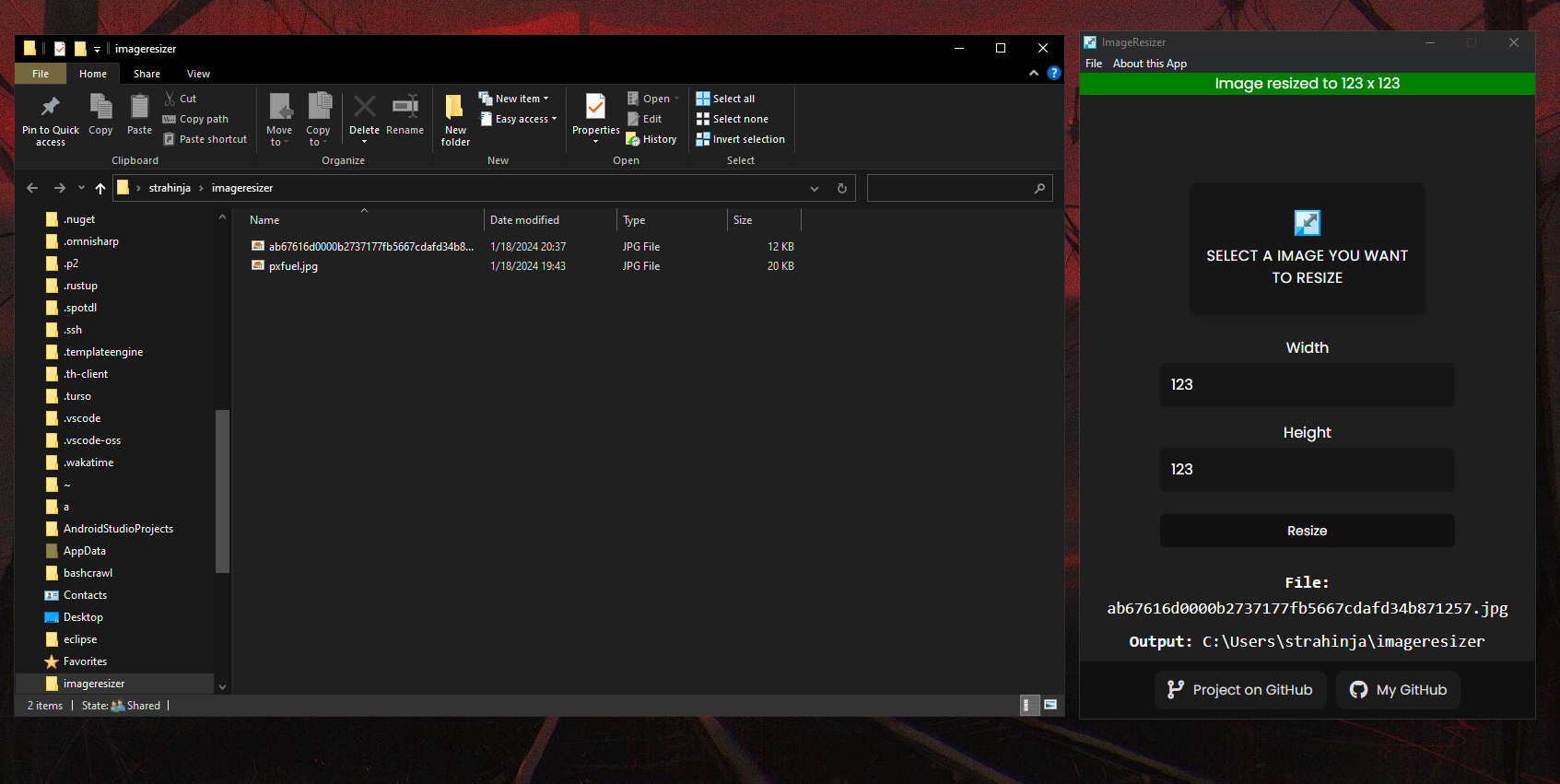Viewport: 1560px width, 784px height.
Task: Collapse the Explorer ribbon
Action: [x=1034, y=73]
